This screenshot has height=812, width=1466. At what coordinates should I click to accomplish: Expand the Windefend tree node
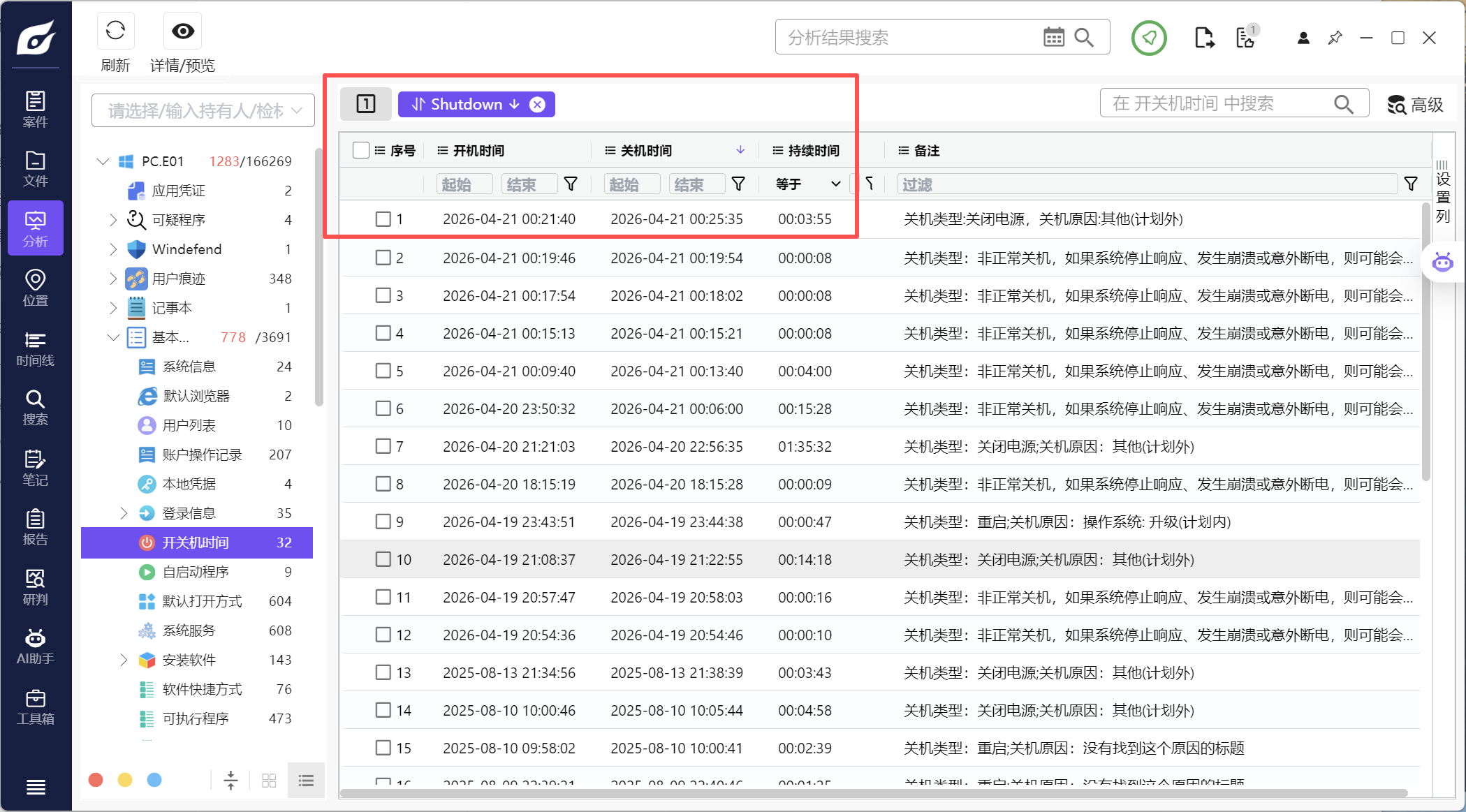[113, 249]
